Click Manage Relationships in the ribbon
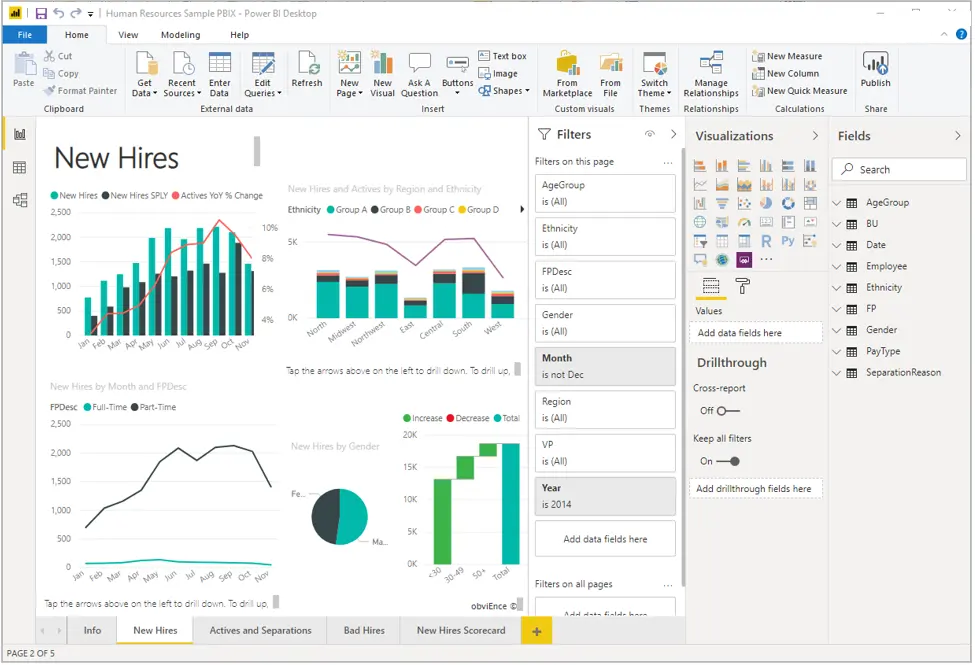 click(x=711, y=74)
